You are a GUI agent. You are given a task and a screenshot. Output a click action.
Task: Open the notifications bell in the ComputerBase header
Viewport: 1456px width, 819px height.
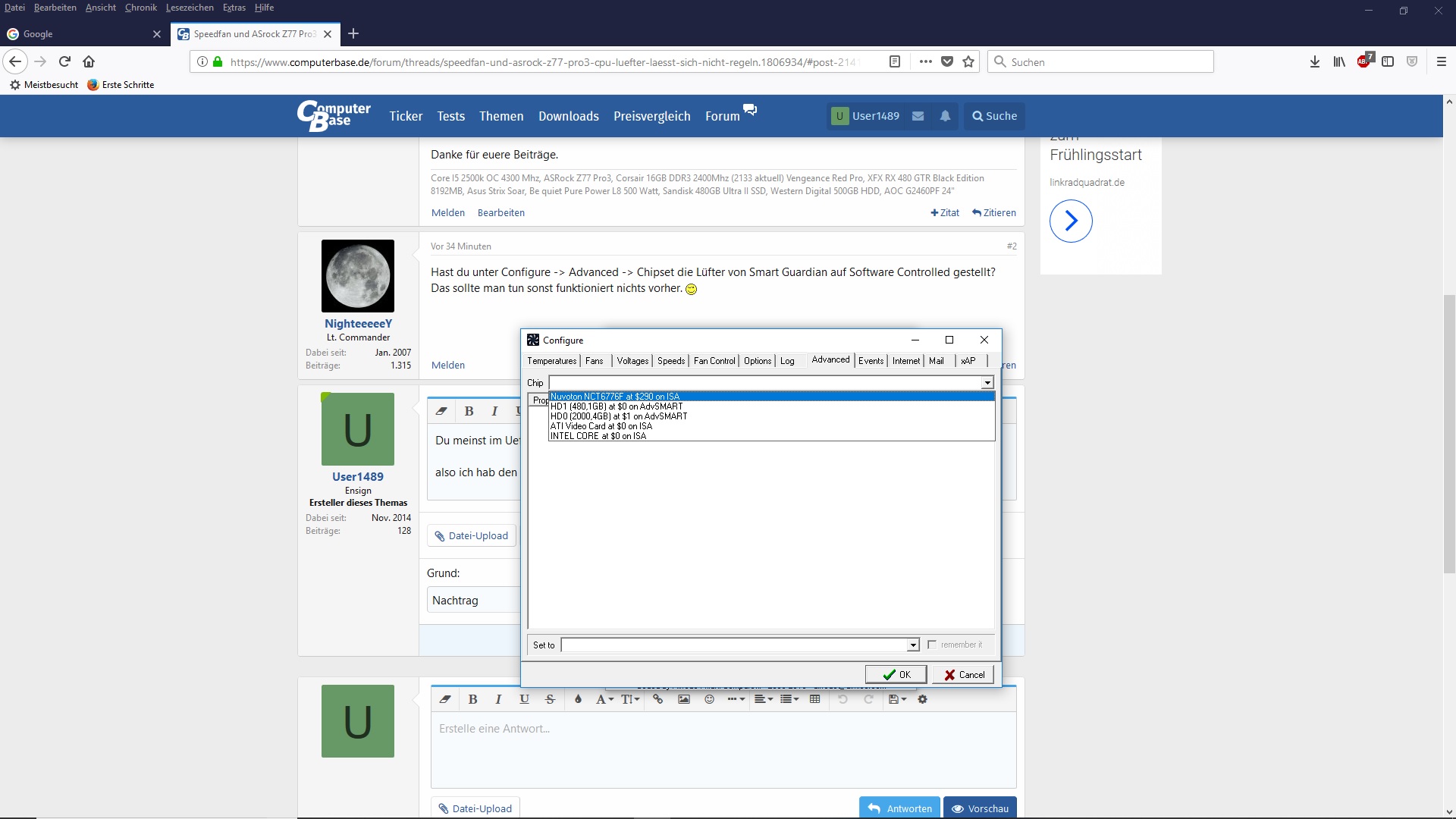[945, 116]
